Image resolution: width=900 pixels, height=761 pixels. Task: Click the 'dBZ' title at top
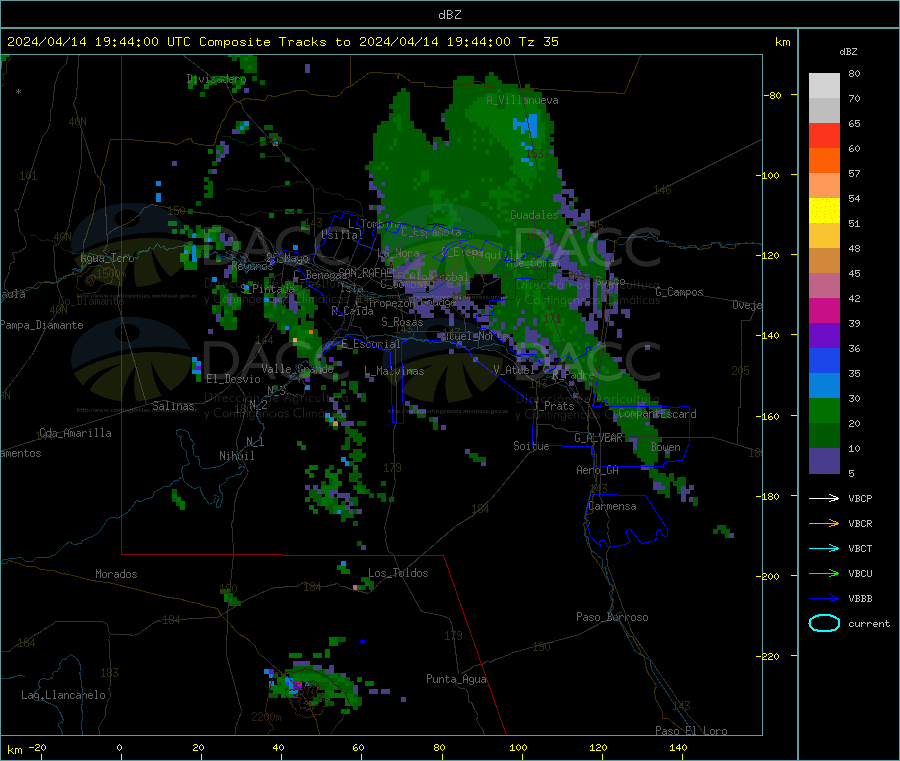(449, 15)
